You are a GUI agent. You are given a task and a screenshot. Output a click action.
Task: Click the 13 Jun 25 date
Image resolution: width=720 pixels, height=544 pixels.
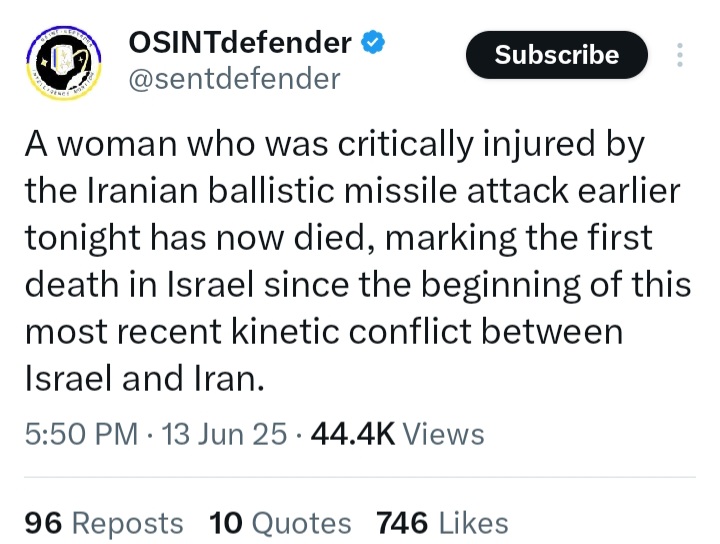point(224,434)
